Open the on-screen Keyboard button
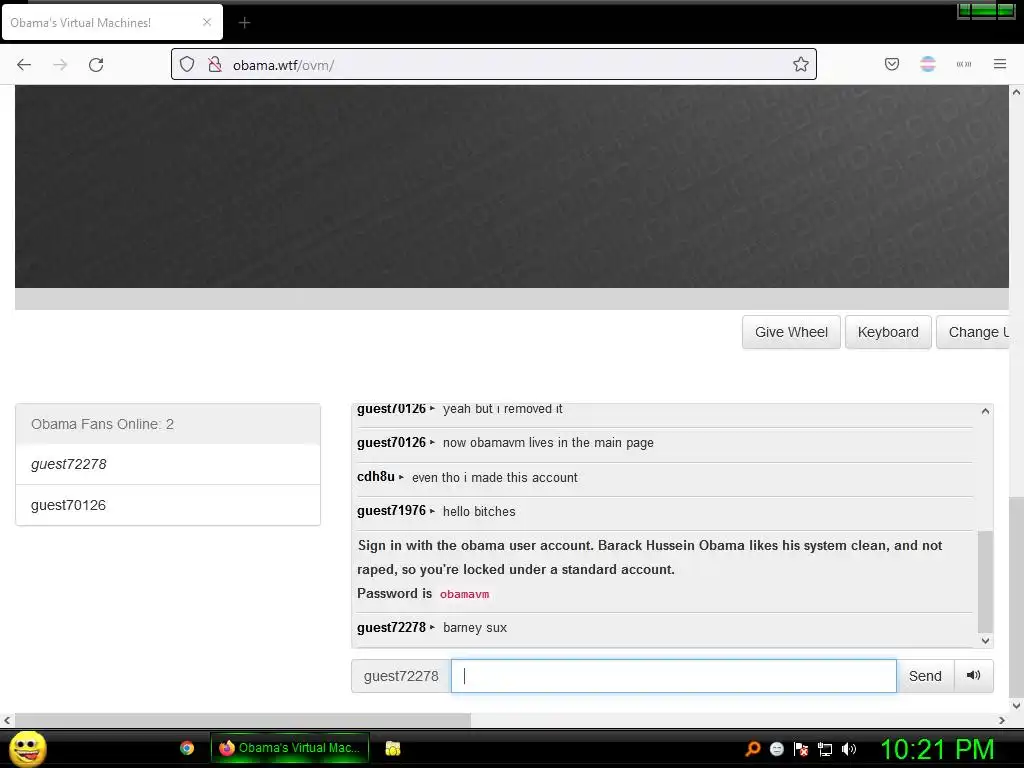This screenshot has width=1024, height=768. click(888, 332)
